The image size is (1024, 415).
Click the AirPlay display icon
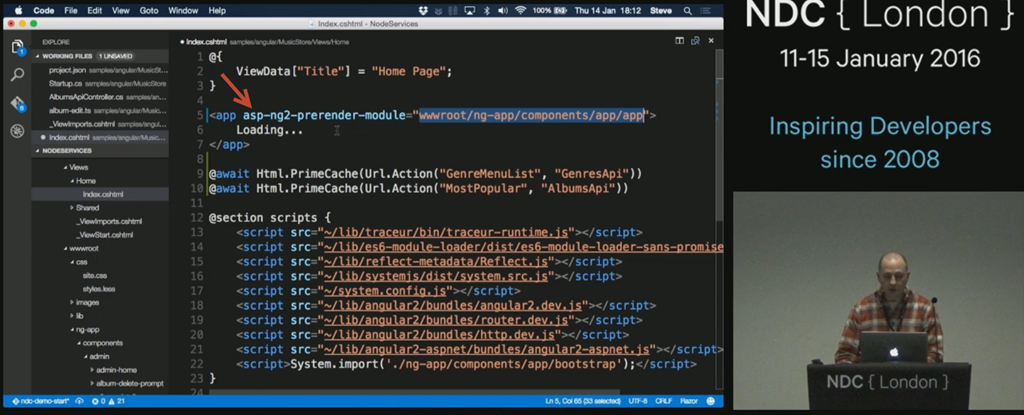point(470,10)
